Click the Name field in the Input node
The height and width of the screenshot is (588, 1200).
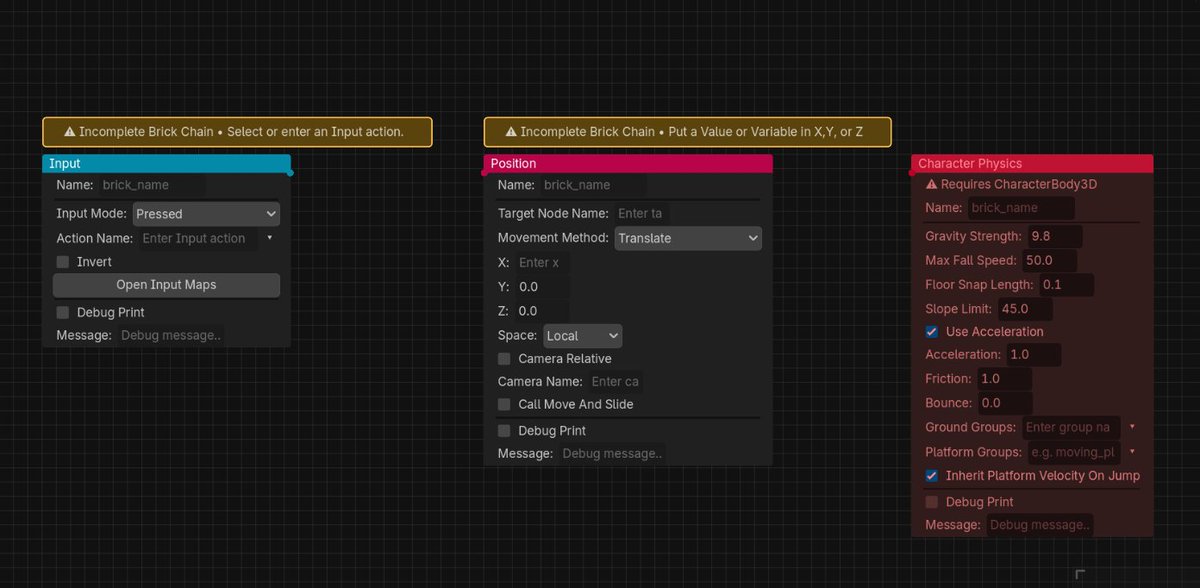(152, 185)
